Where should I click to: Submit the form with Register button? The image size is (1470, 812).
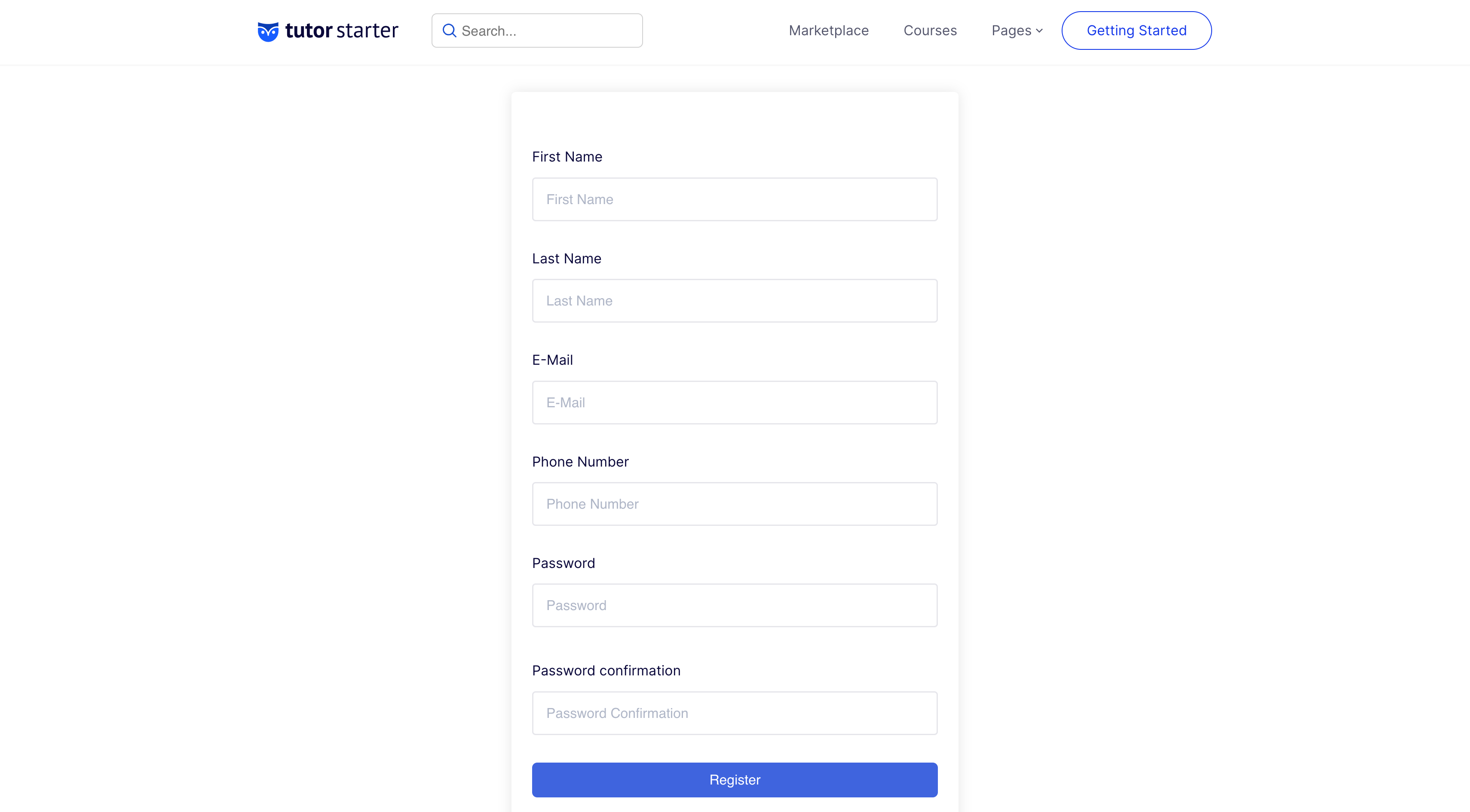[735, 779]
